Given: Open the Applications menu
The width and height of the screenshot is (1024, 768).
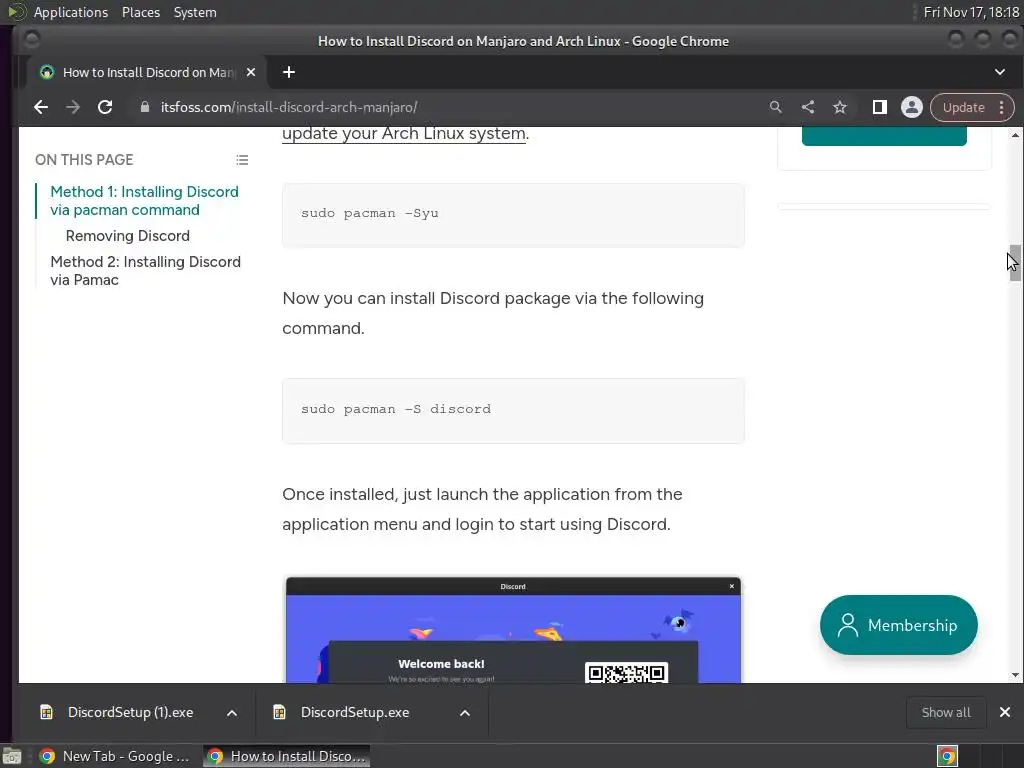Looking at the screenshot, I should 71,12.
